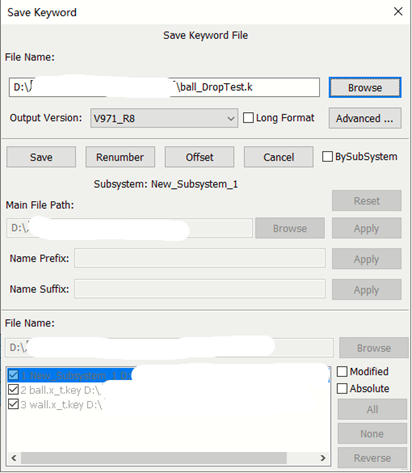Click the Main File Path field
412x473 pixels.
click(129, 228)
